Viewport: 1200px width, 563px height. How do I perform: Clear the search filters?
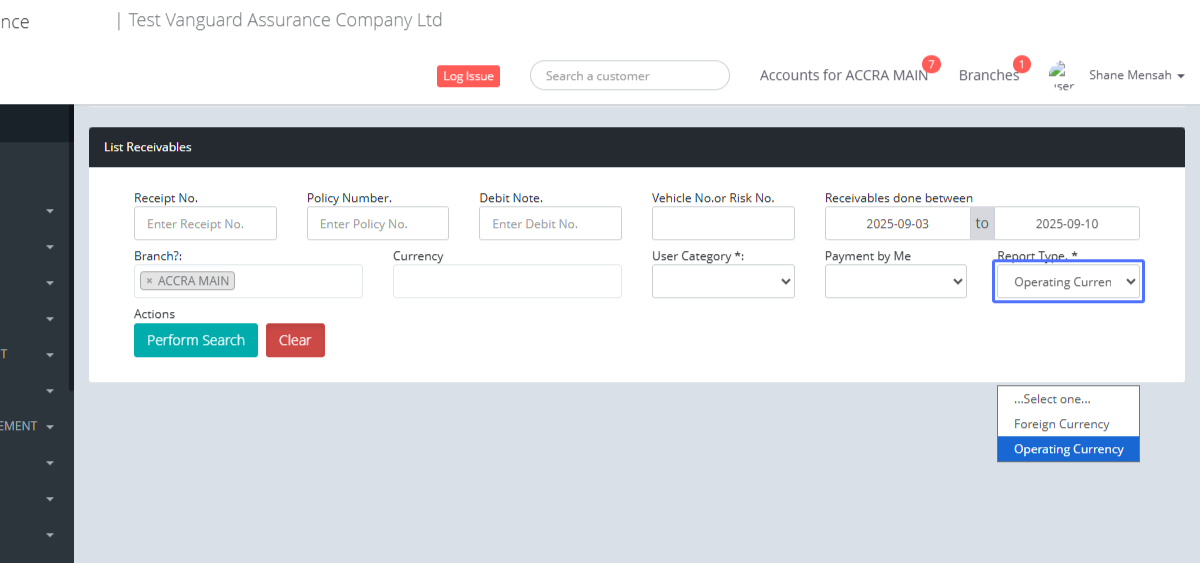(295, 340)
